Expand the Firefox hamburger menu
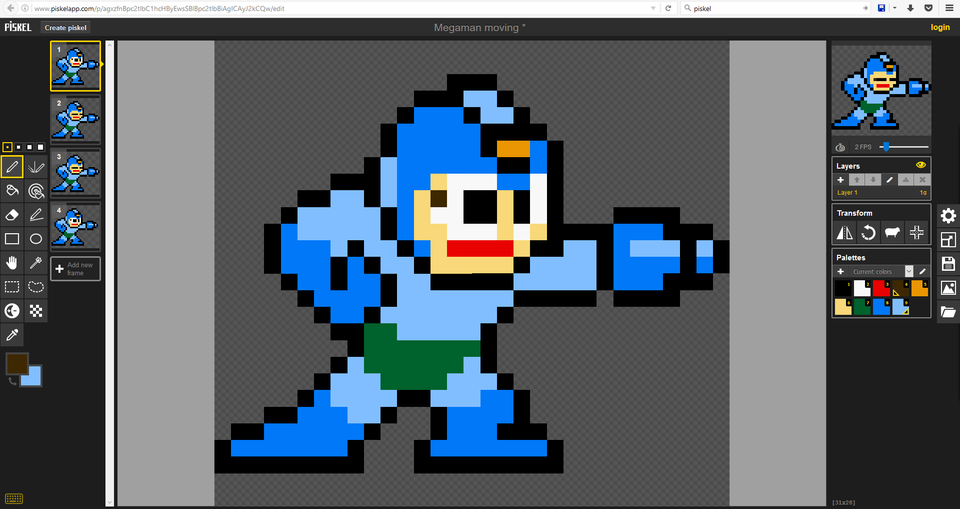Screen dimensions: 960x509 [949, 8]
